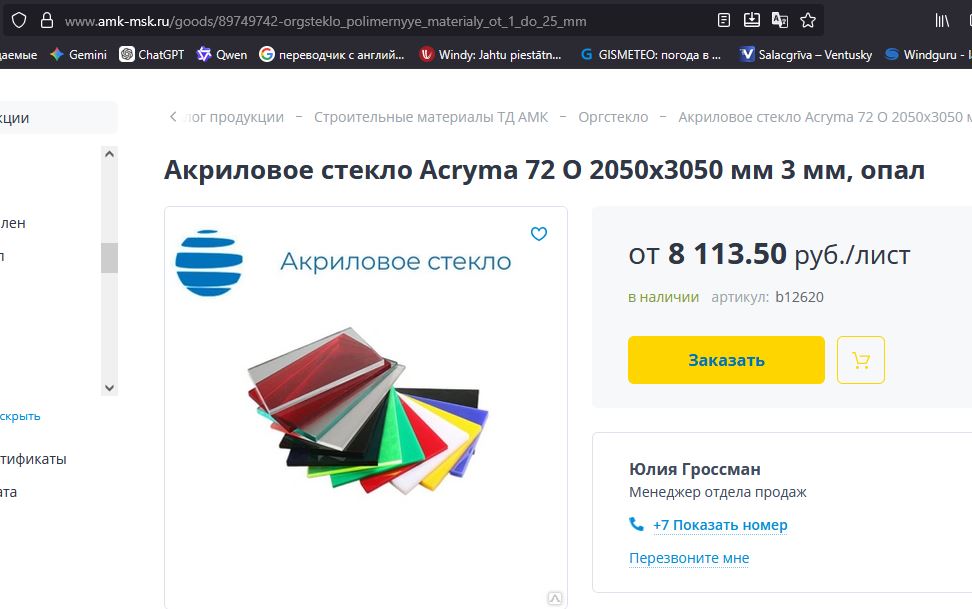Image resolution: width=972 pixels, height=609 pixels.
Task: Click the tracking protection shield icon
Action: coord(19,20)
